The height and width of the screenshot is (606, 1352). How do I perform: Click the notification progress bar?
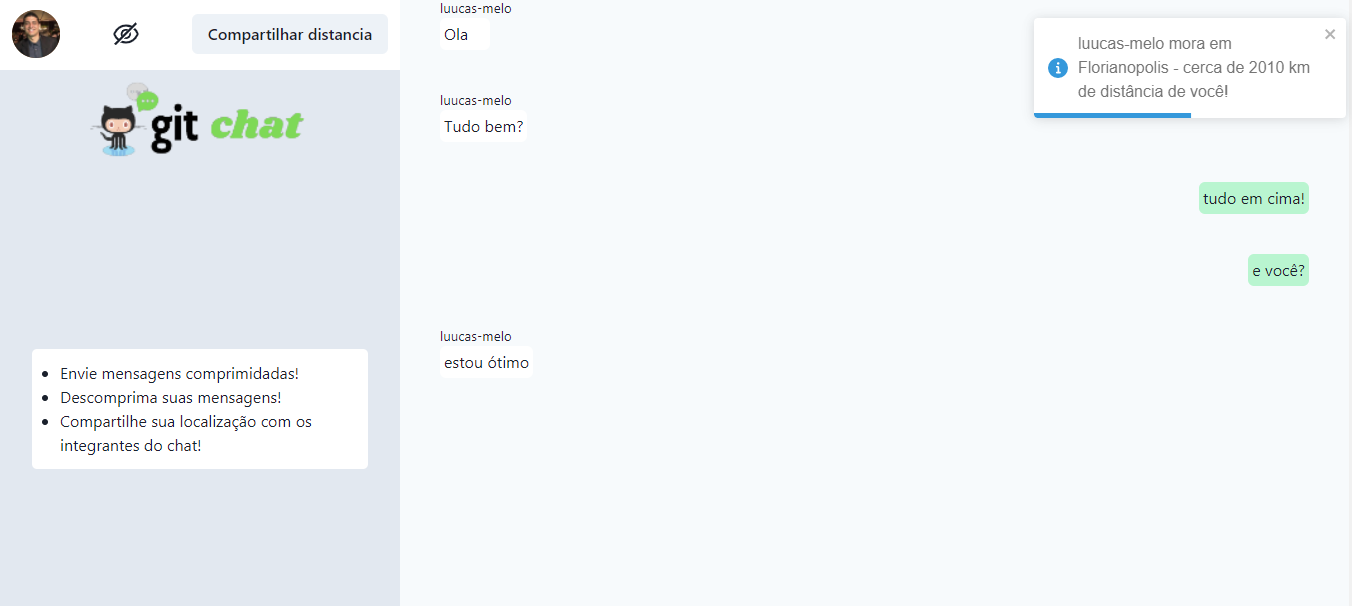1112,115
